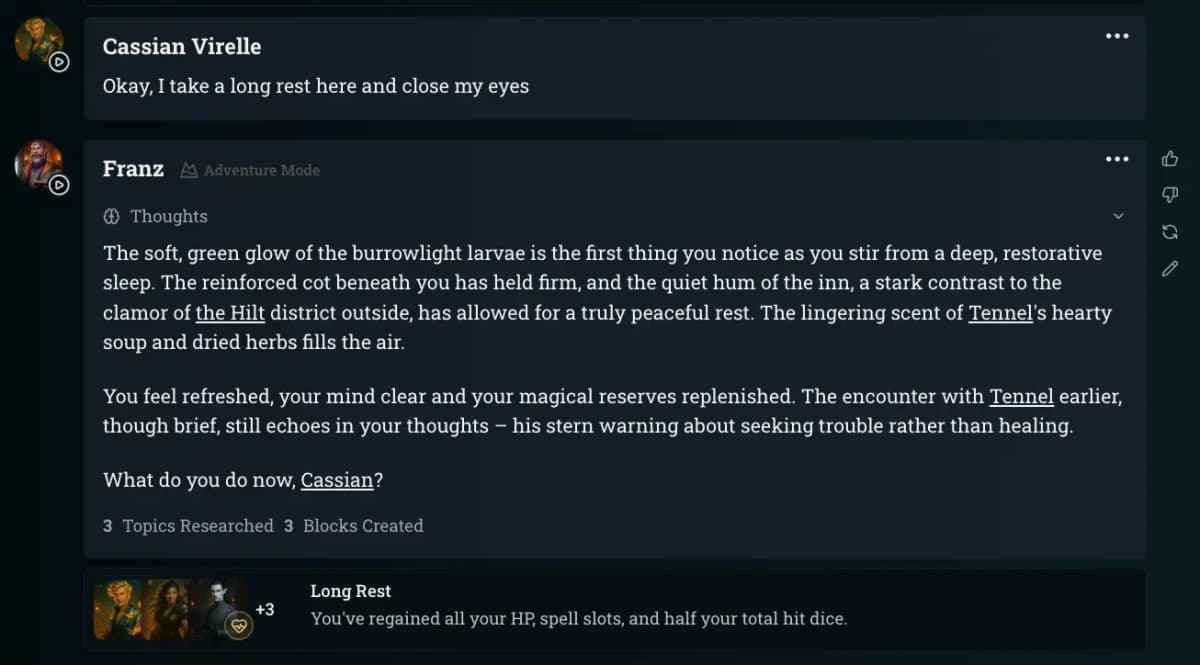Play audio on Cassian Virelle's avatar
The image size is (1200, 665).
[59, 62]
